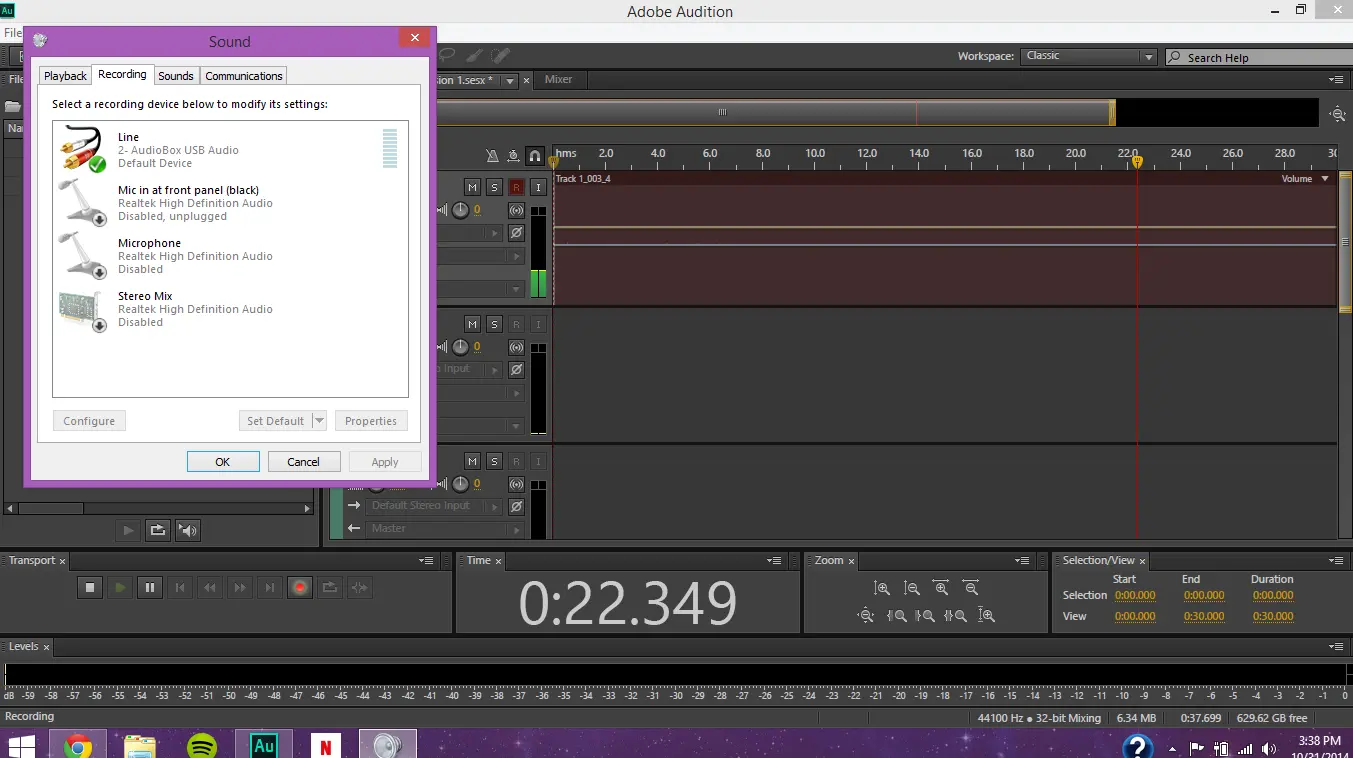Open session tab dropdown arrow
Screen dimensions: 1353x758
[509, 81]
